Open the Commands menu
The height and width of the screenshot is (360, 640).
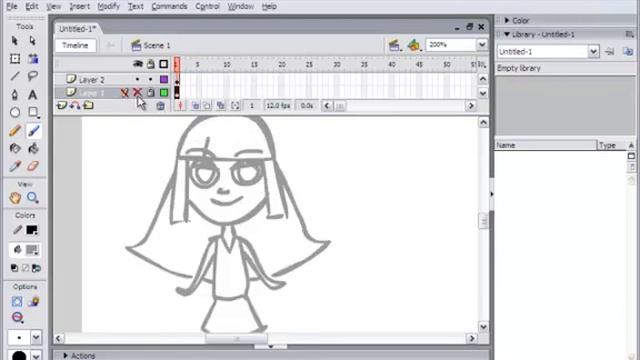pos(169,7)
